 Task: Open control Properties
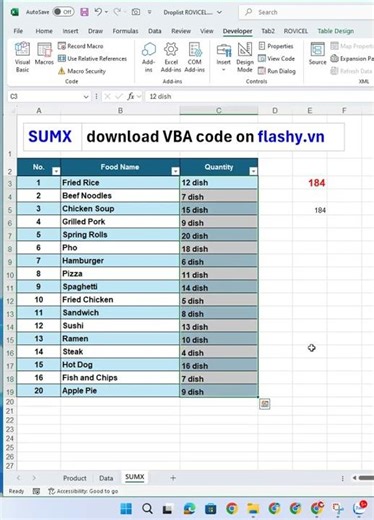pos(276,46)
